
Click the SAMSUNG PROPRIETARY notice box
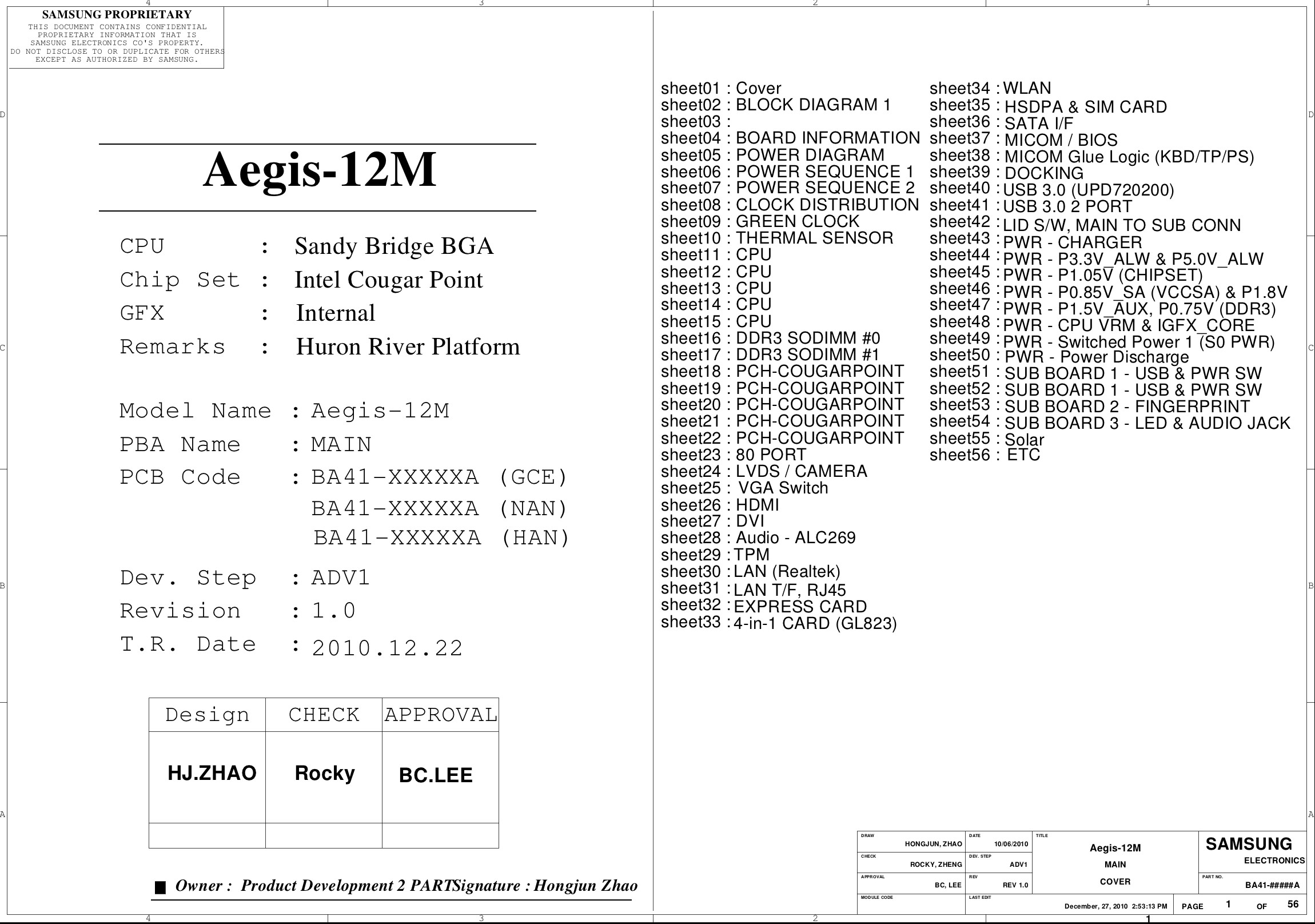click(x=116, y=37)
